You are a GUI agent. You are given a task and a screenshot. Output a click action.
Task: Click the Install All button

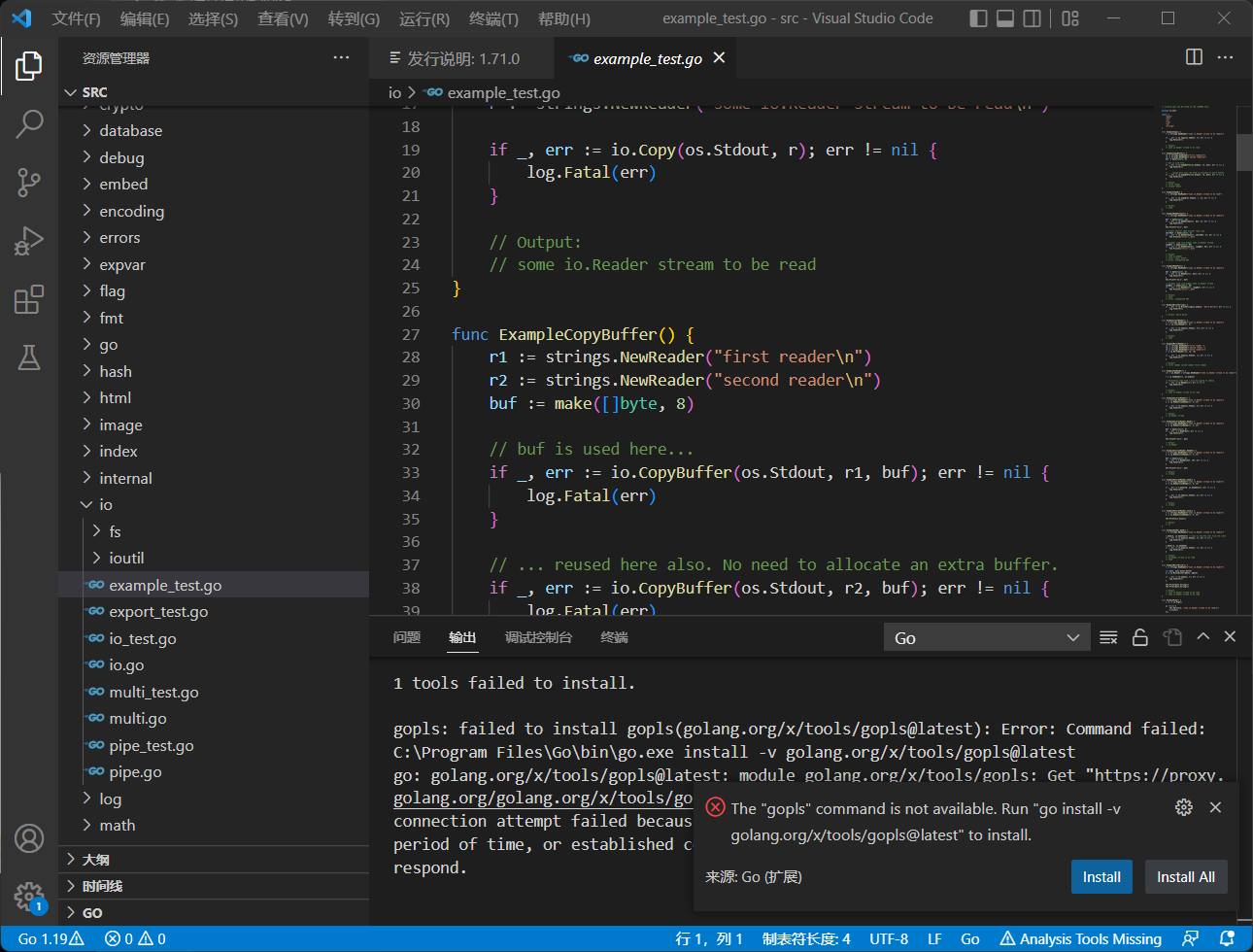coord(1185,877)
